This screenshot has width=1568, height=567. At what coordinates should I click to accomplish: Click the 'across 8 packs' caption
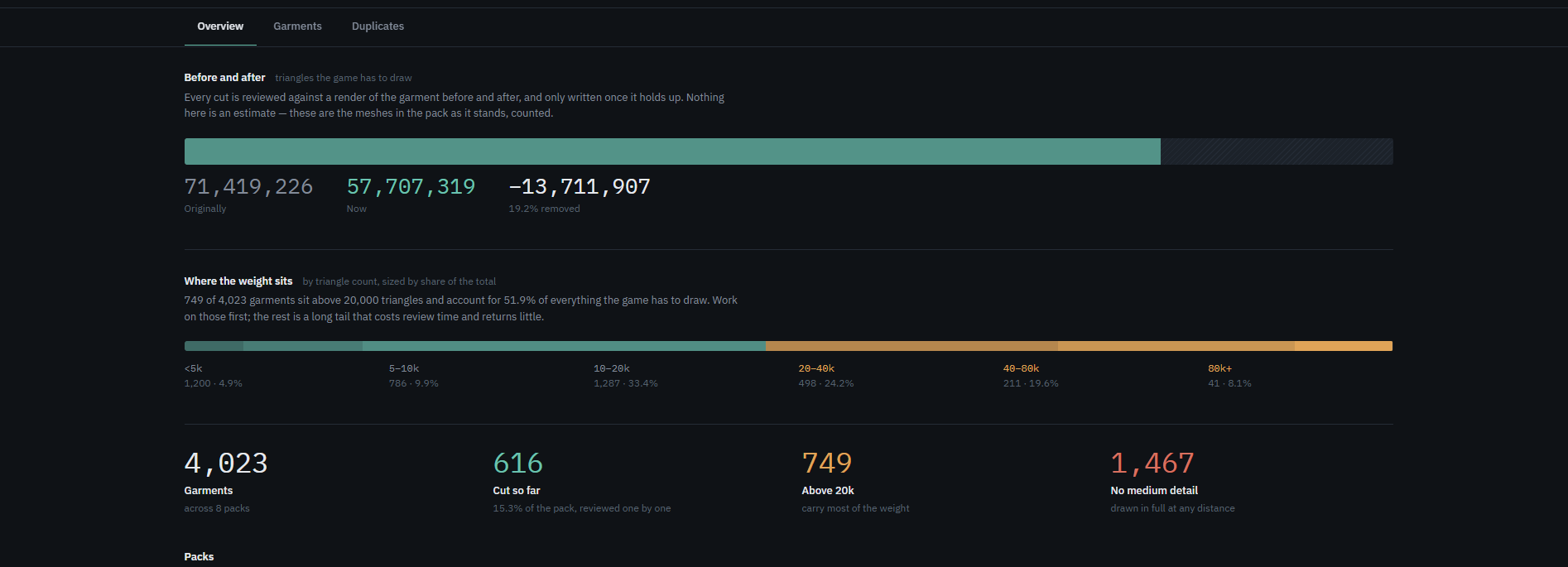coord(217,508)
